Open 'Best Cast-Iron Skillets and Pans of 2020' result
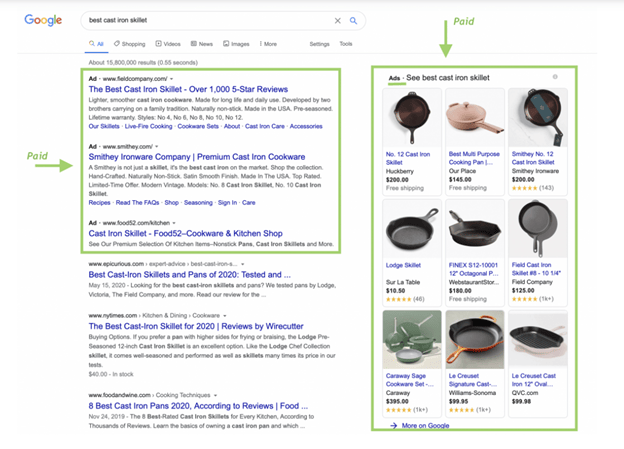The height and width of the screenshot is (449, 624). click(x=189, y=275)
